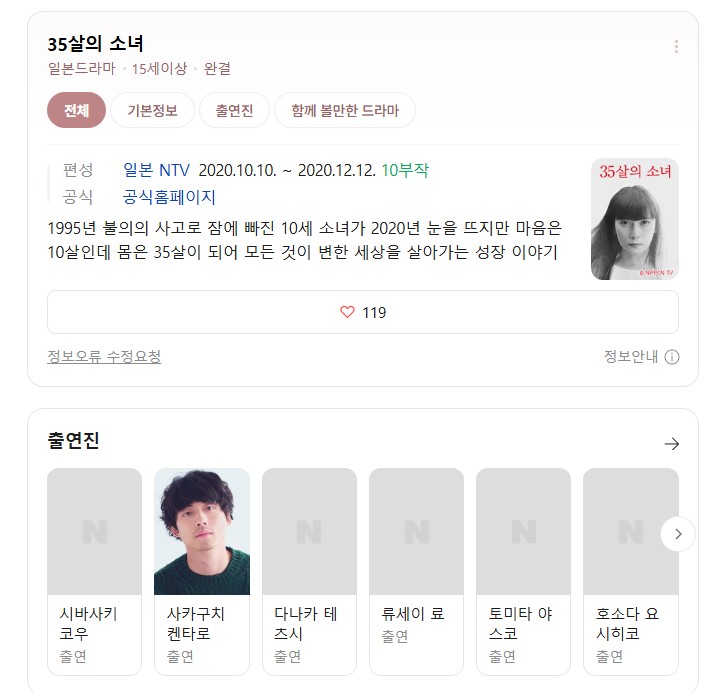Select the 류세이 료 cast card
The height and width of the screenshot is (692, 713).
(x=417, y=572)
